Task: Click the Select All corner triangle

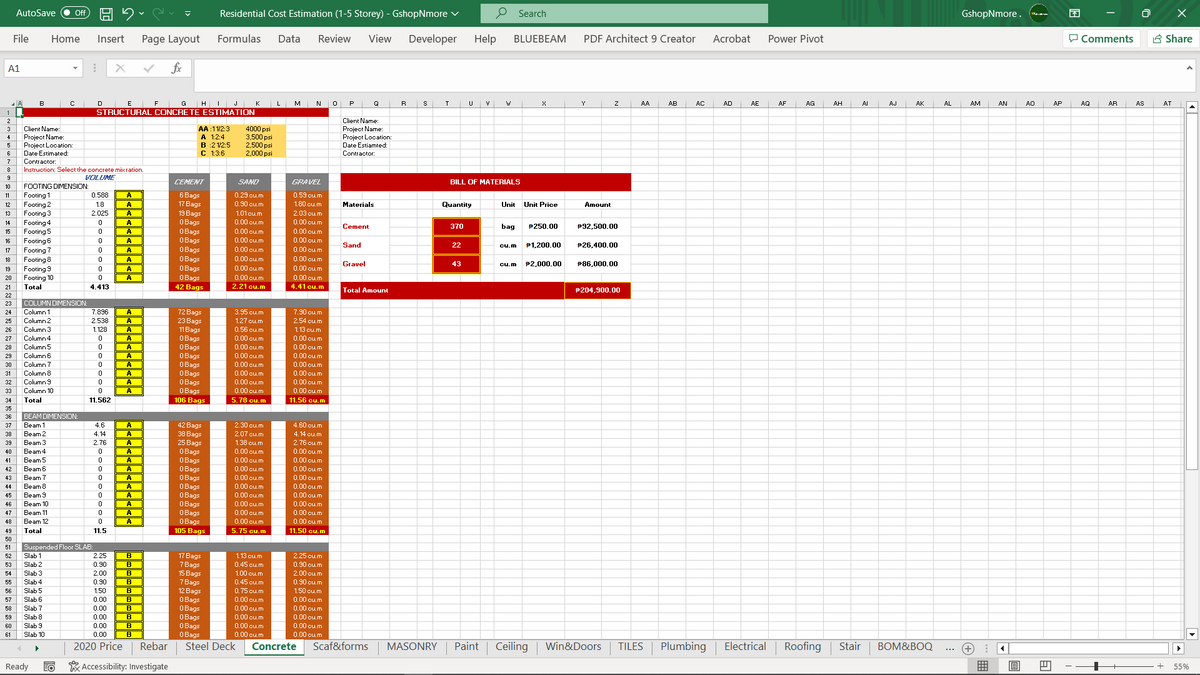Action: point(14,102)
